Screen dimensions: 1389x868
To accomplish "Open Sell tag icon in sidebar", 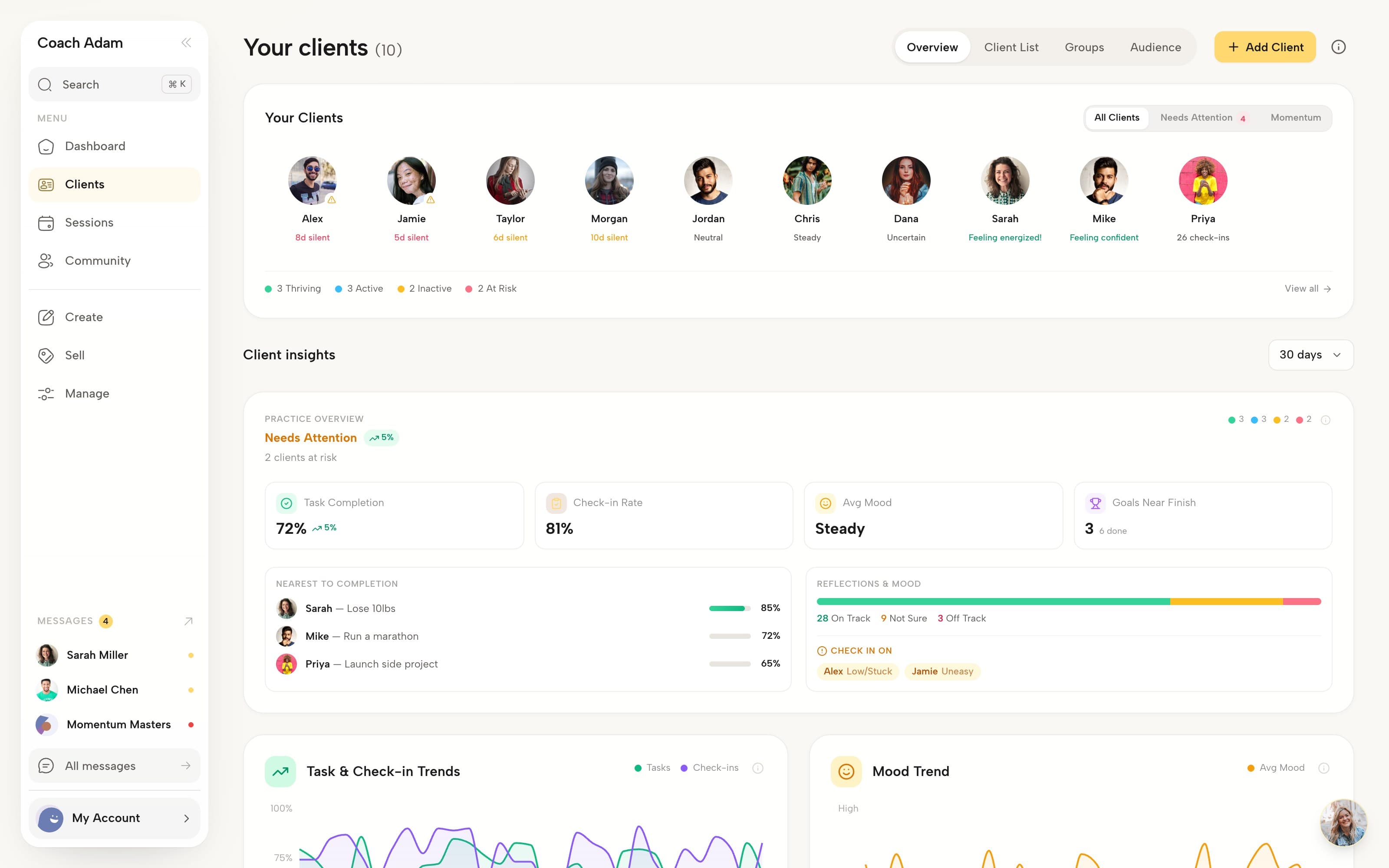I will 46,355.
